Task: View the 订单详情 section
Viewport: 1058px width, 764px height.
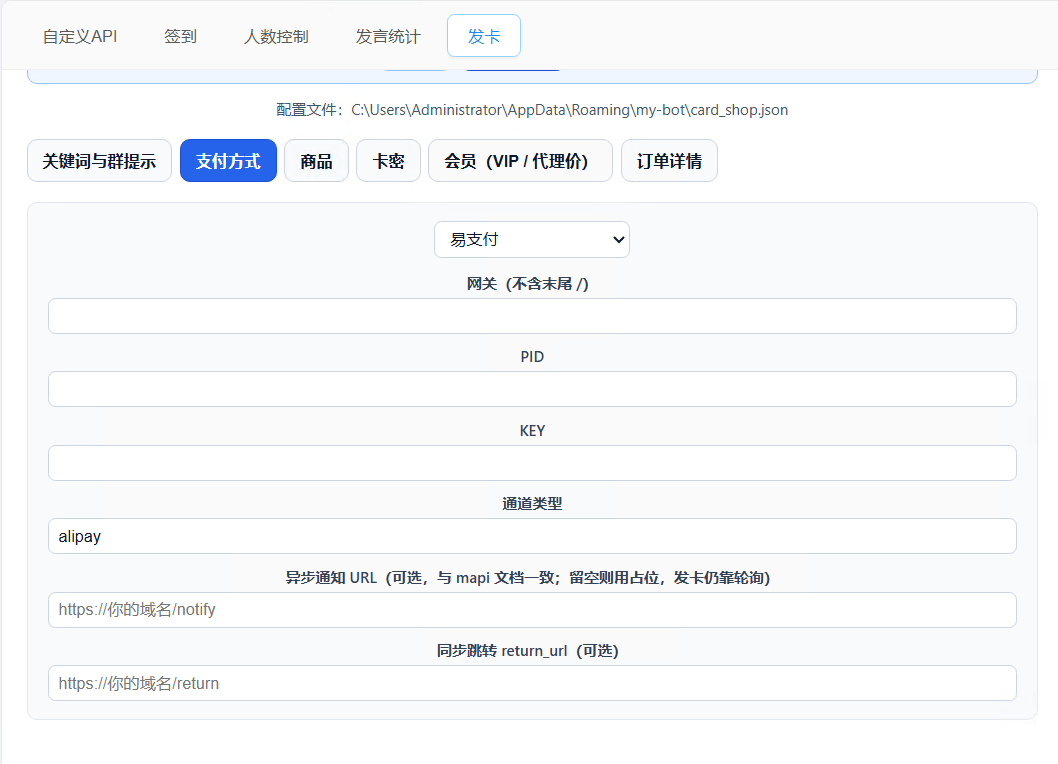Action: [669, 161]
